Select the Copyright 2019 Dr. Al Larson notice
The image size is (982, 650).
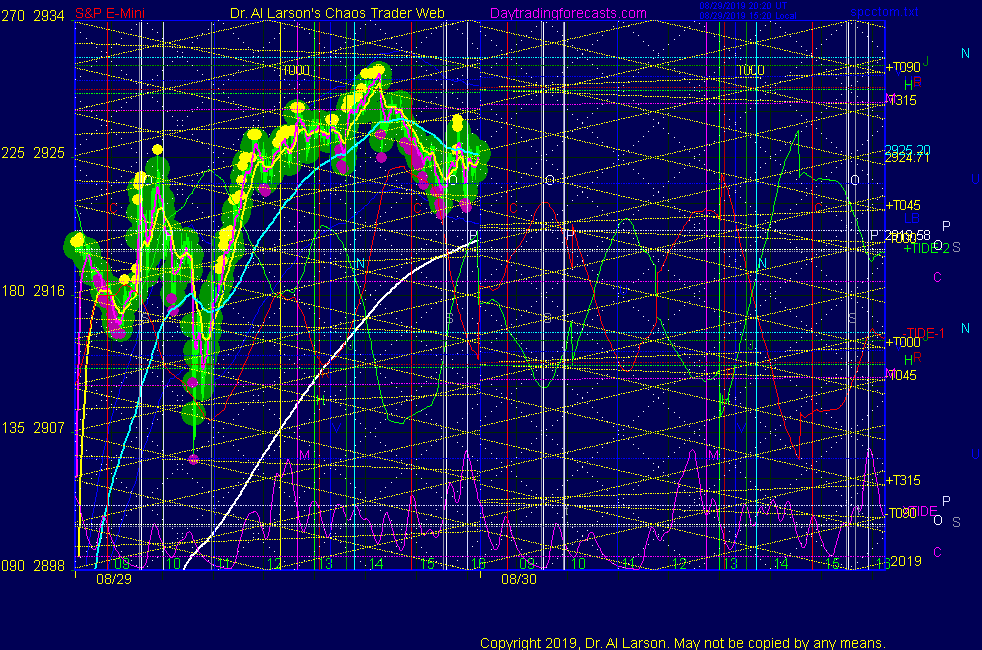click(x=683, y=642)
